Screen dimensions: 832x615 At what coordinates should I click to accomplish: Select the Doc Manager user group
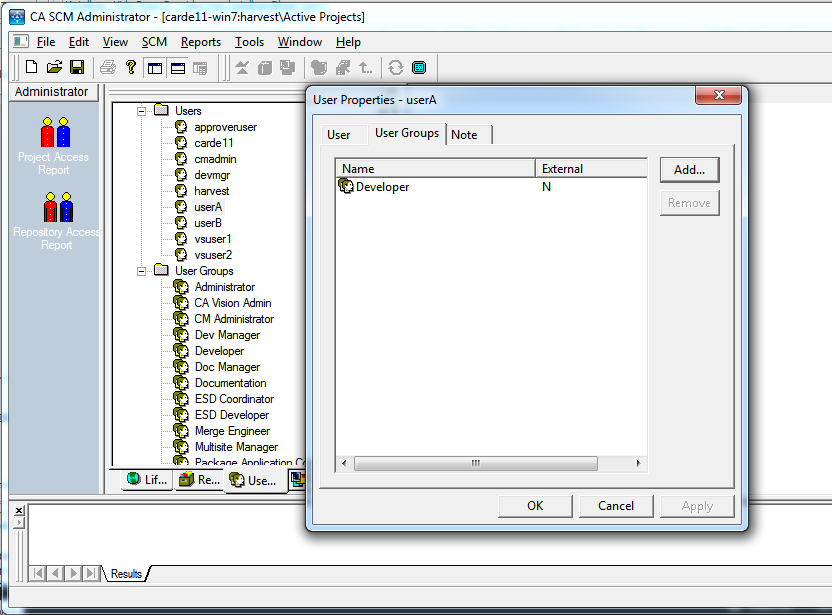227,367
